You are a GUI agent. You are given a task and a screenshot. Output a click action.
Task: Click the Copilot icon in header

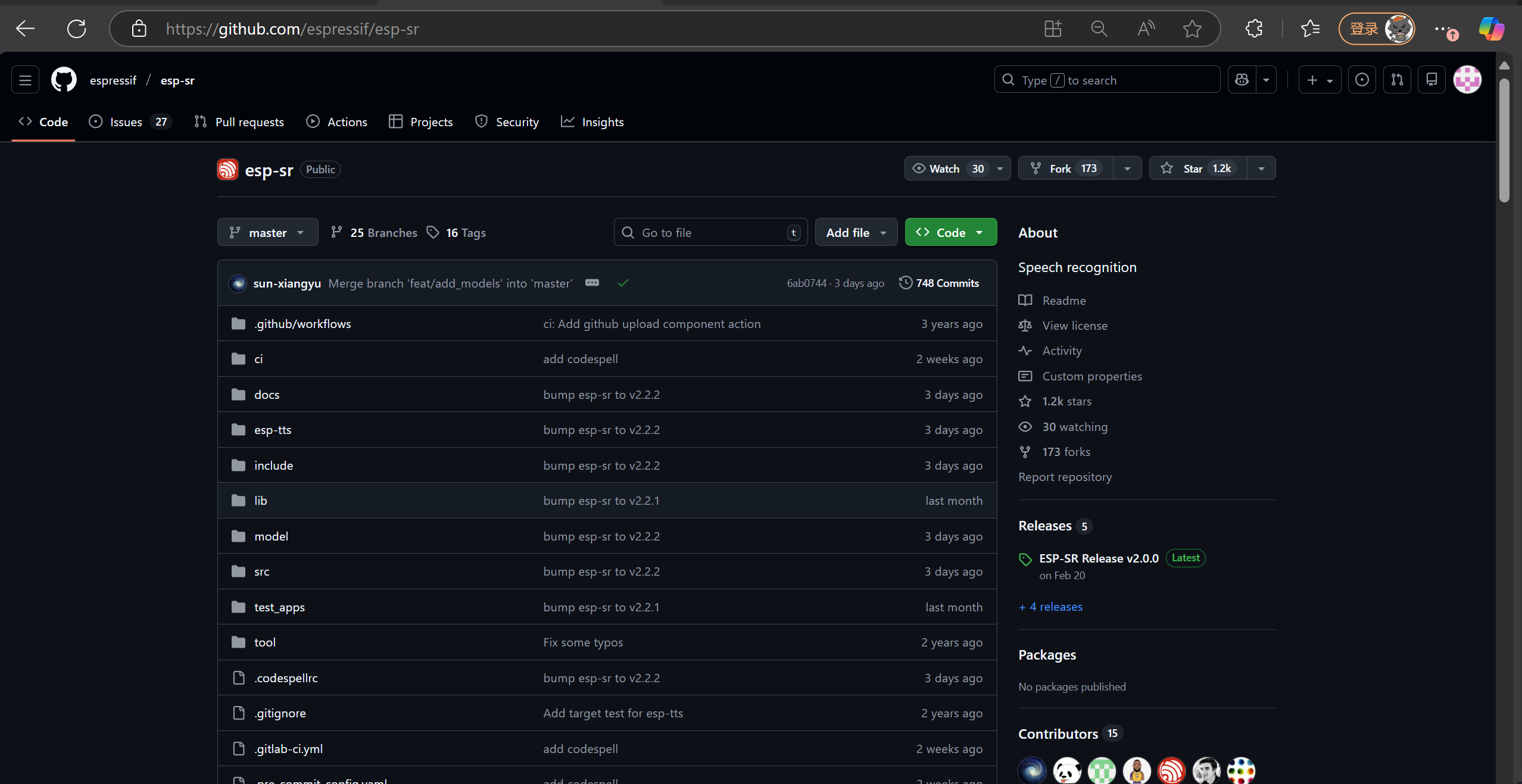[1242, 80]
